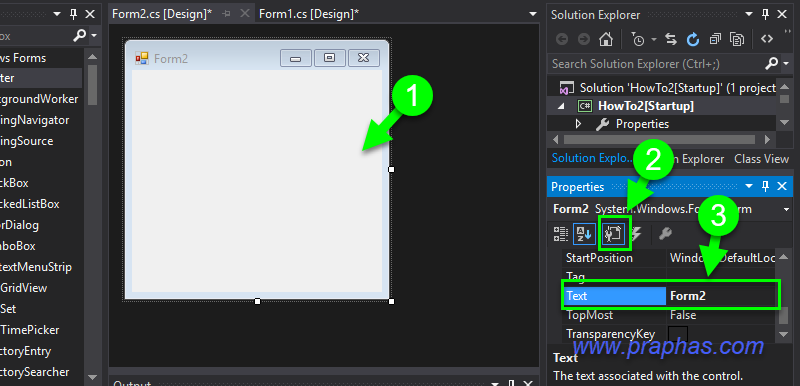
Task: Show the Events lightning bolt list
Action: 636,234
